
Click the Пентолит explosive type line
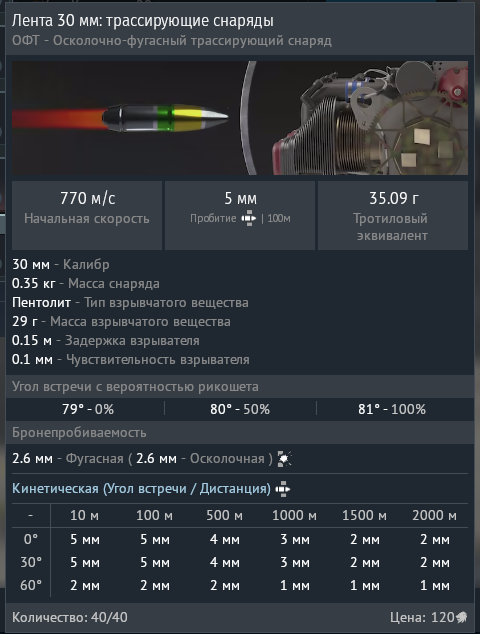coord(130,303)
